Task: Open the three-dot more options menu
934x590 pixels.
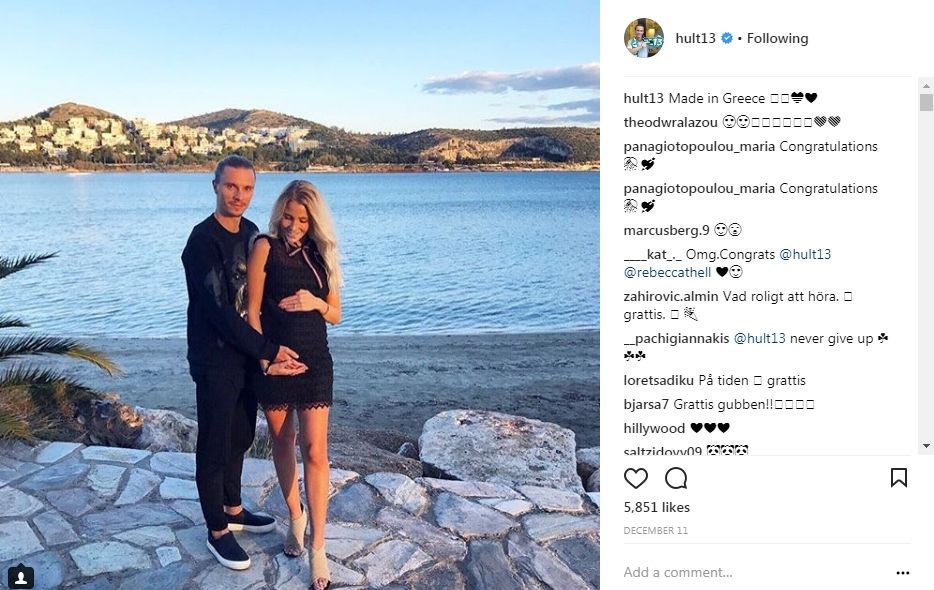Action: click(903, 573)
